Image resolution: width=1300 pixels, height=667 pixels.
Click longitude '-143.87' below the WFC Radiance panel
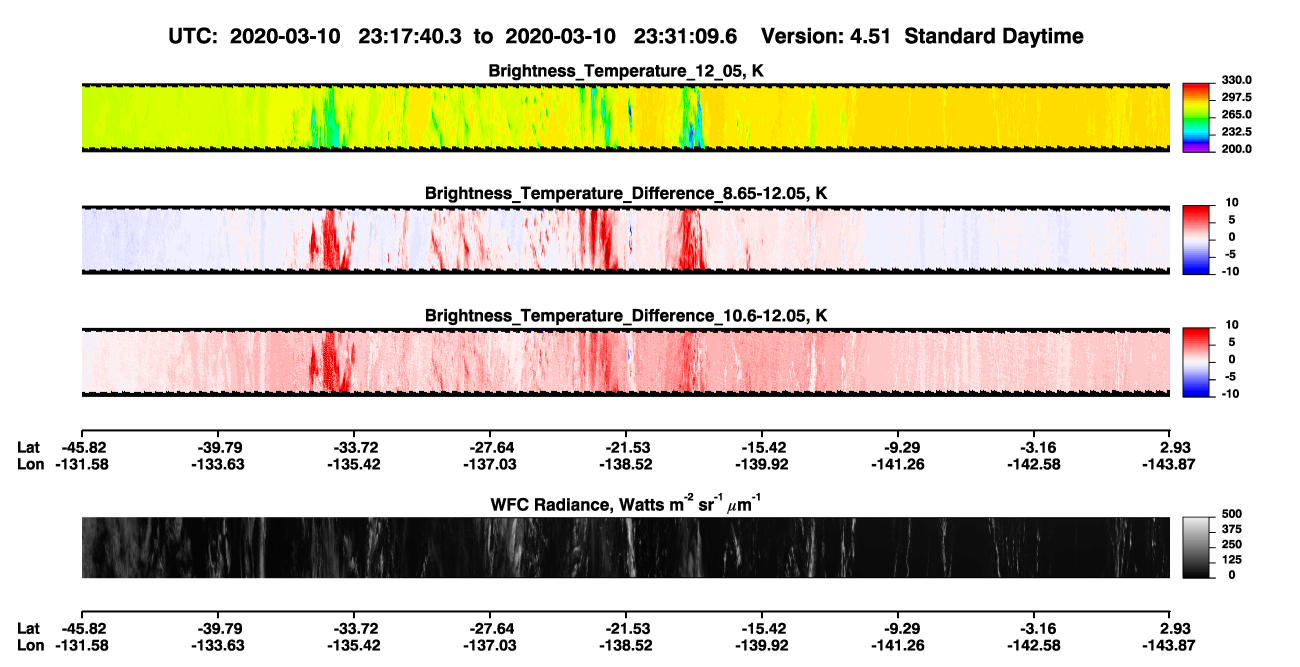[1170, 645]
